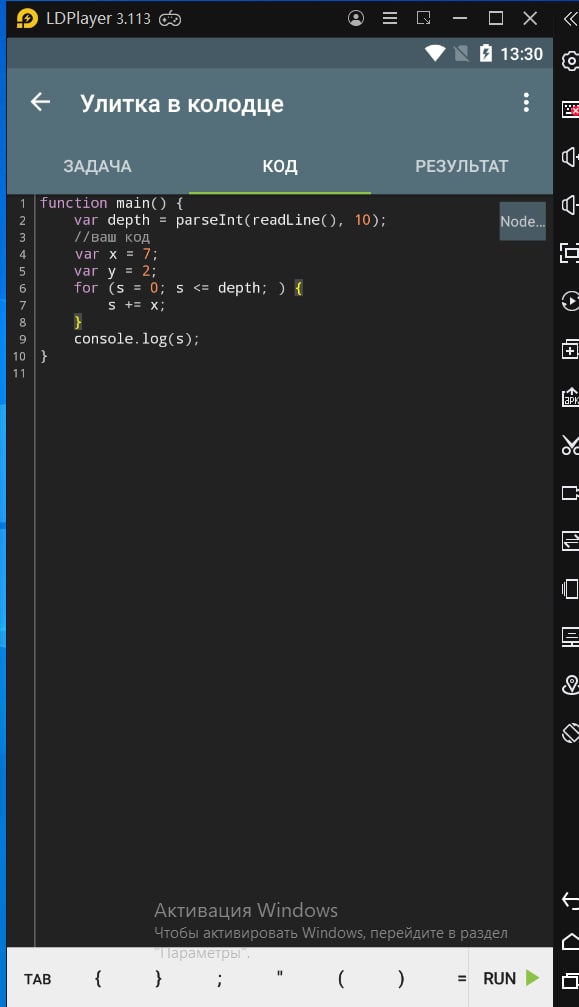This screenshot has width=579, height=1007.
Task: Open the LDPlayer hamburger menu
Action: (390, 18)
